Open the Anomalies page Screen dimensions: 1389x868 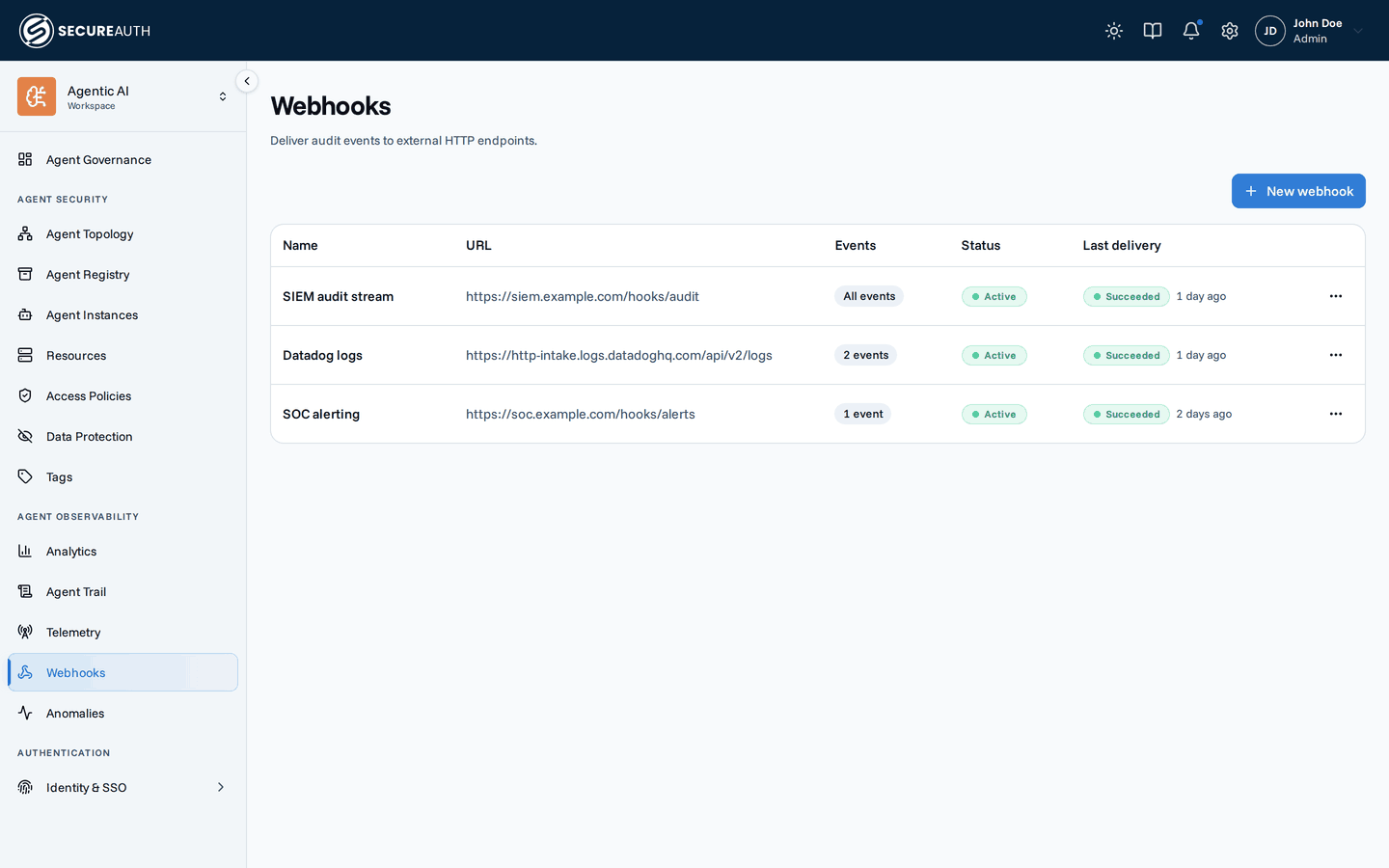(123, 713)
